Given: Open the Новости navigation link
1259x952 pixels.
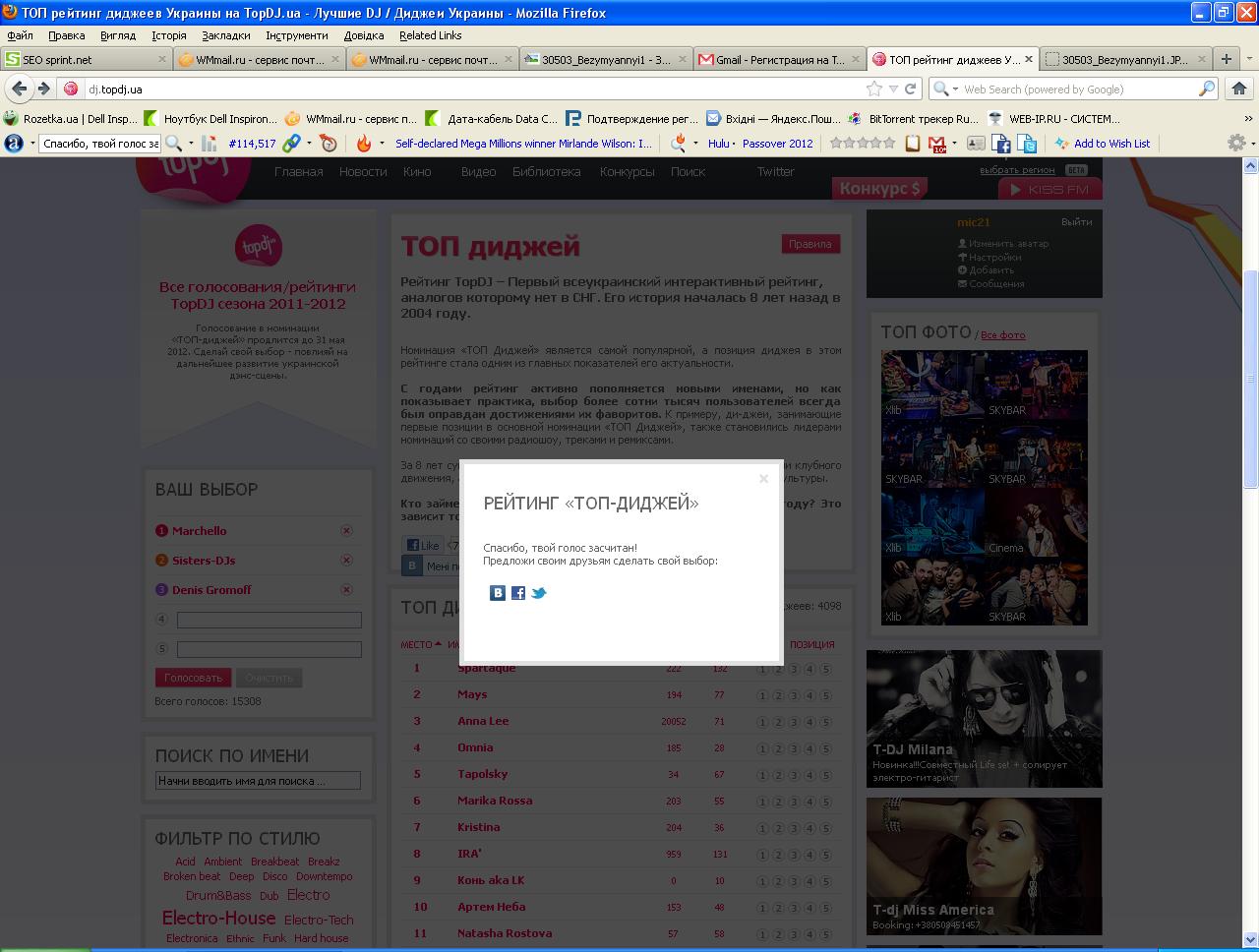Looking at the screenshot, I should coord(363,171).
